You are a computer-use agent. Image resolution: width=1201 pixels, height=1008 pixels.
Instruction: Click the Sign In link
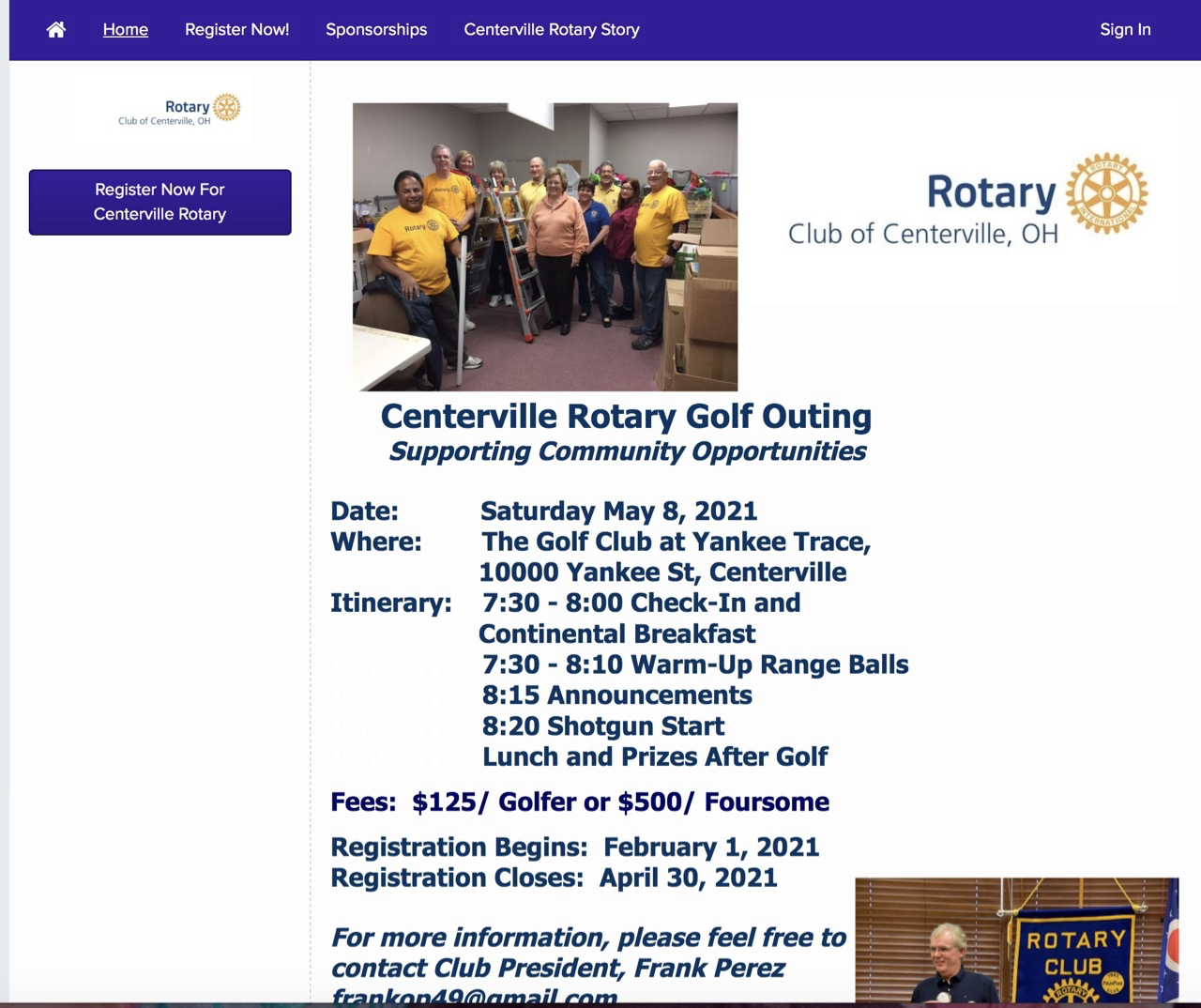pos(1125,30)
